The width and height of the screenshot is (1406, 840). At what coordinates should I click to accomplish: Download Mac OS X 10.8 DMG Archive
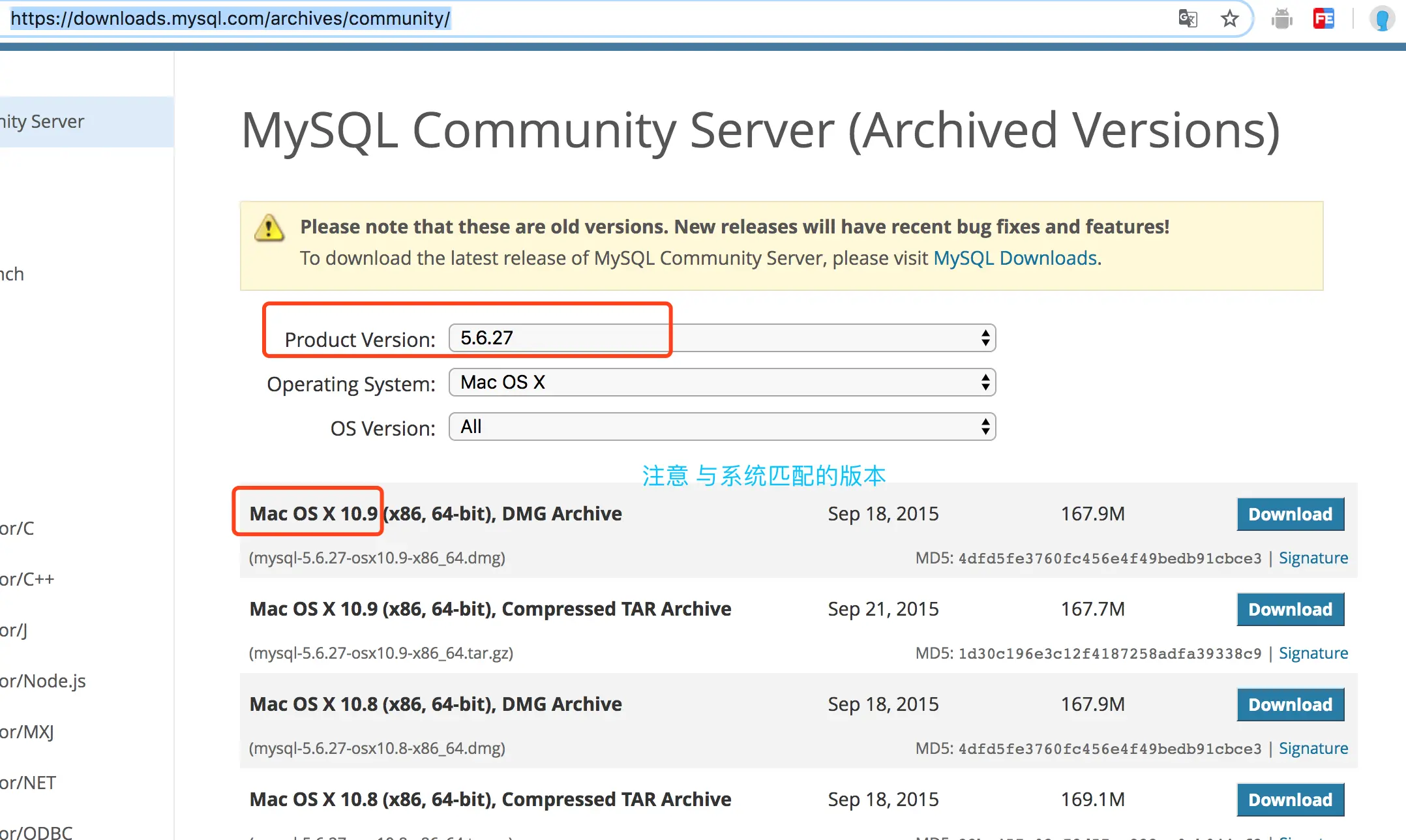(1290, 704)
